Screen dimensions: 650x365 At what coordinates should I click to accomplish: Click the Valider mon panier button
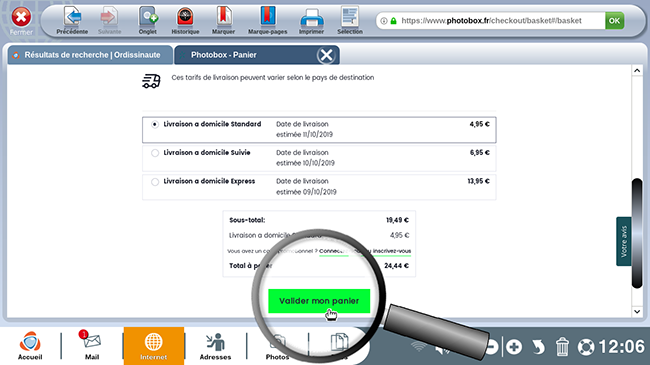coord(319,301)
